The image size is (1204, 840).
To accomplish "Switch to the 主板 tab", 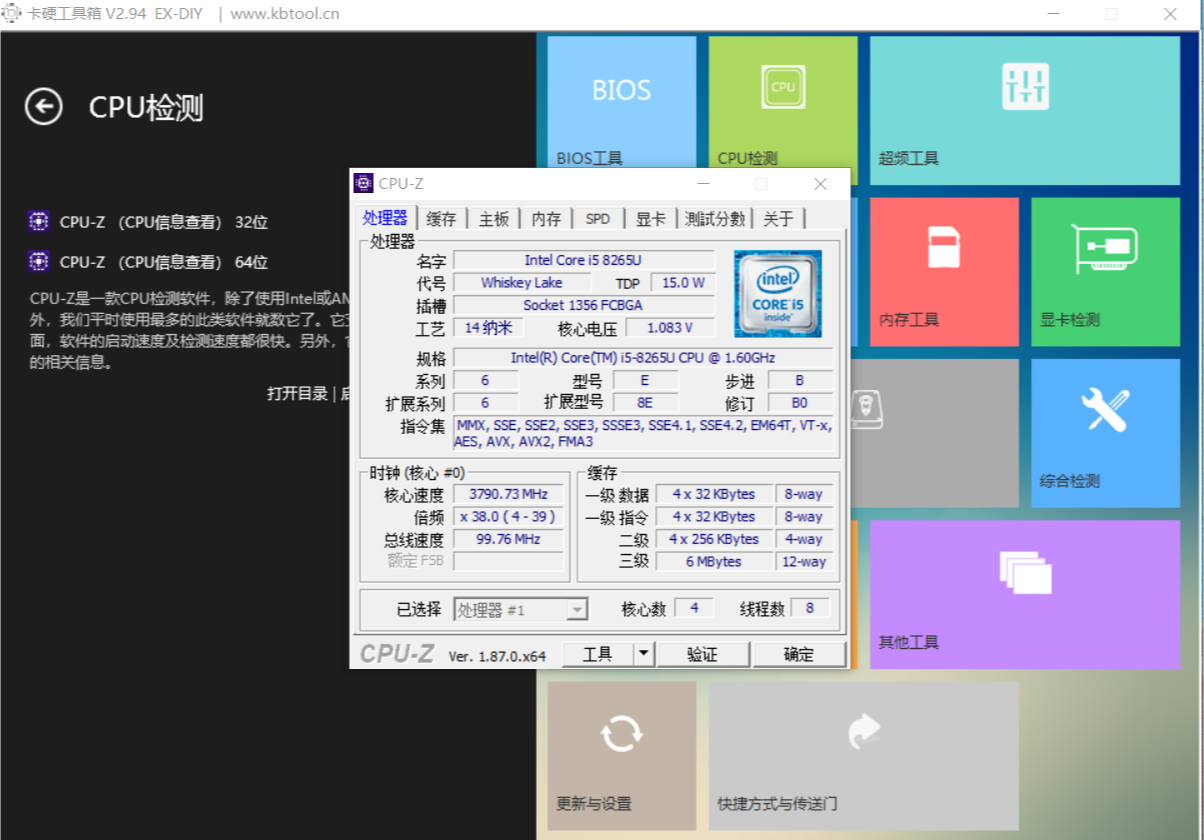I will coord(494,219).
